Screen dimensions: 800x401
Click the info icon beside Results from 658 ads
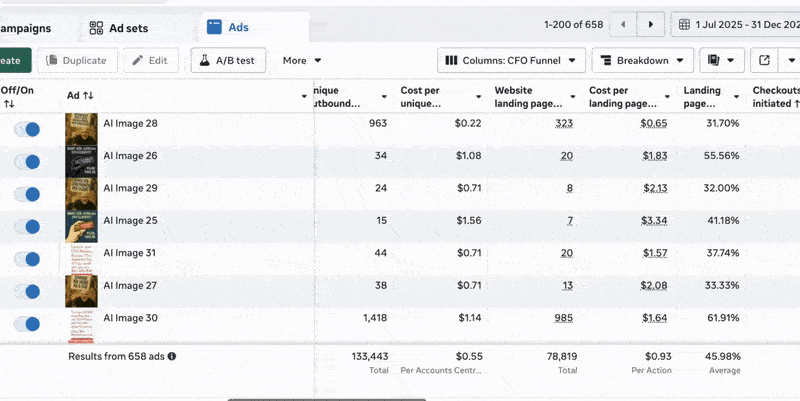pyautogui.click(x=172, y=356)
